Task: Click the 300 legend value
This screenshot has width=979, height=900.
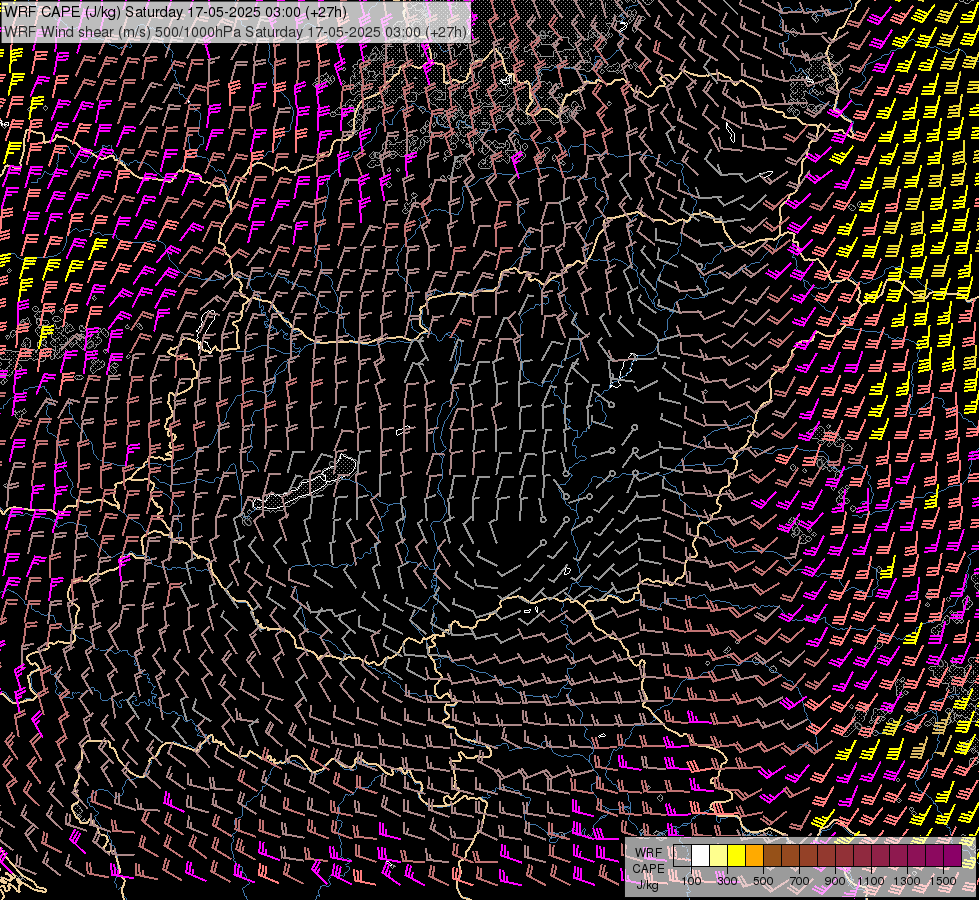Action: (x=727, y=881)
